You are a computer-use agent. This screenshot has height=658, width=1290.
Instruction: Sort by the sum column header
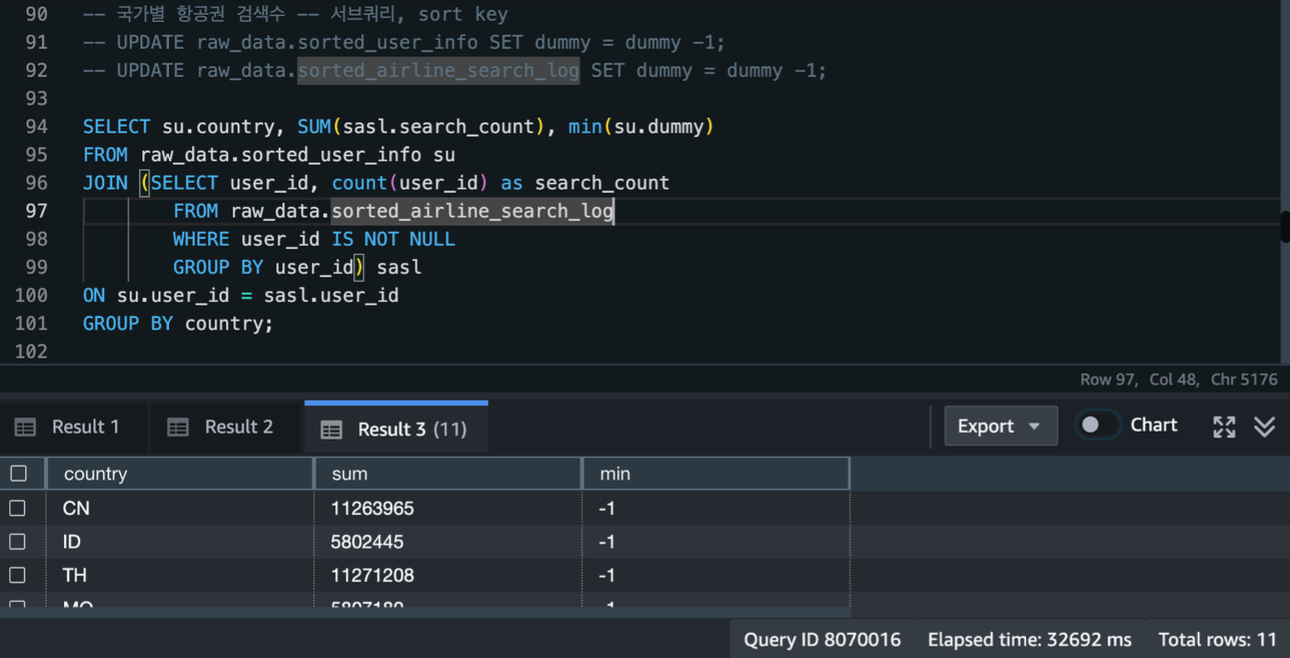(x=448, y=473)
